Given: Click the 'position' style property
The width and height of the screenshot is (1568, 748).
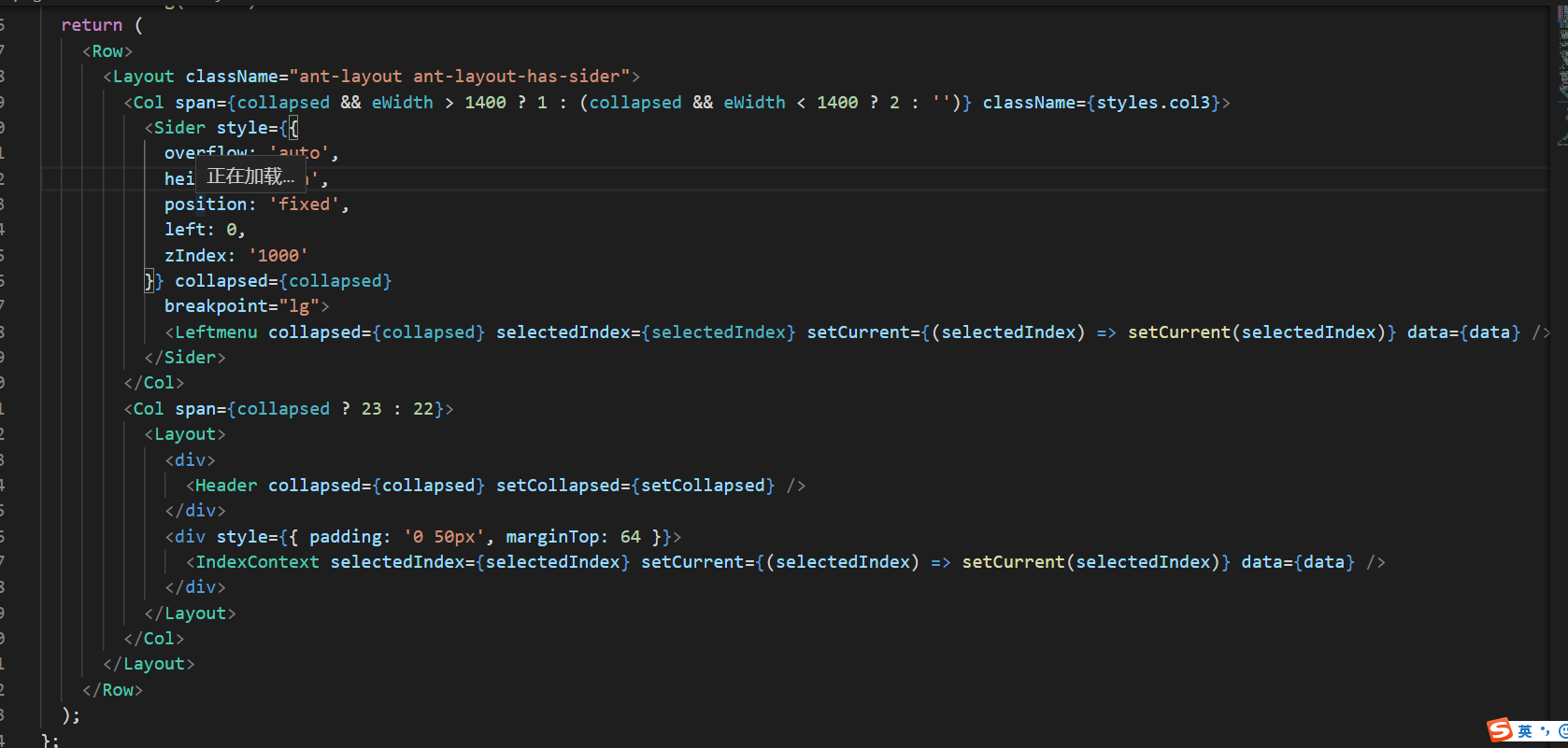Looking at the screenshot, I should (x=206, y=205).
